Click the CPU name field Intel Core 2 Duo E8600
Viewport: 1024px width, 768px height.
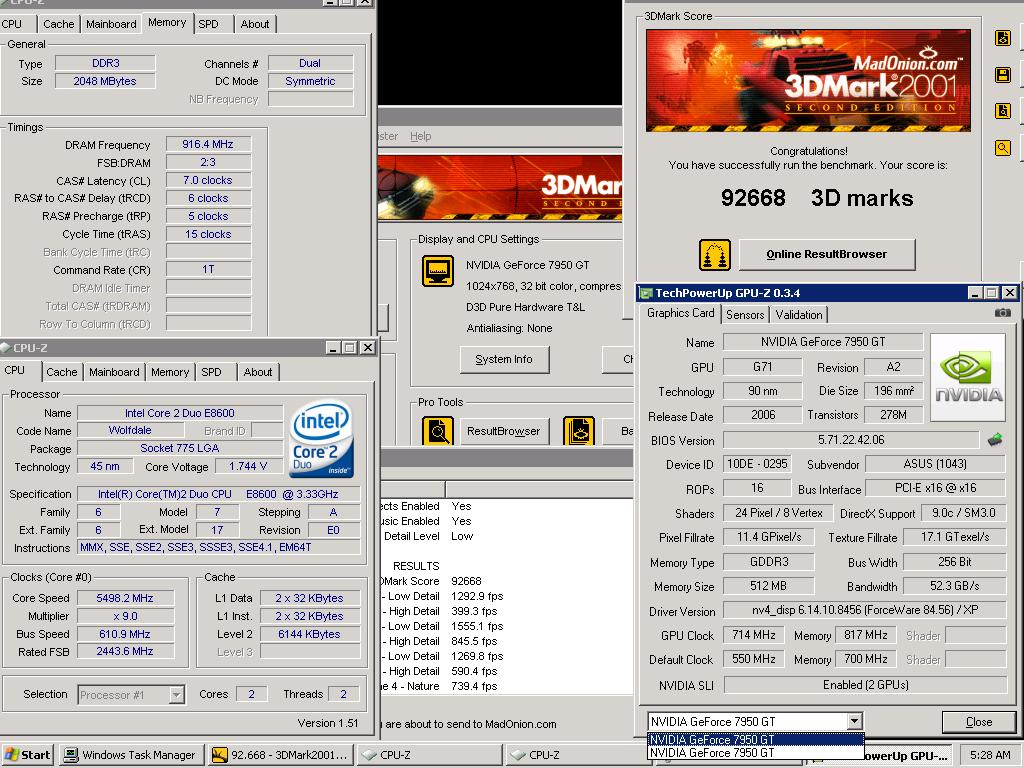click(x=180, y=413)
